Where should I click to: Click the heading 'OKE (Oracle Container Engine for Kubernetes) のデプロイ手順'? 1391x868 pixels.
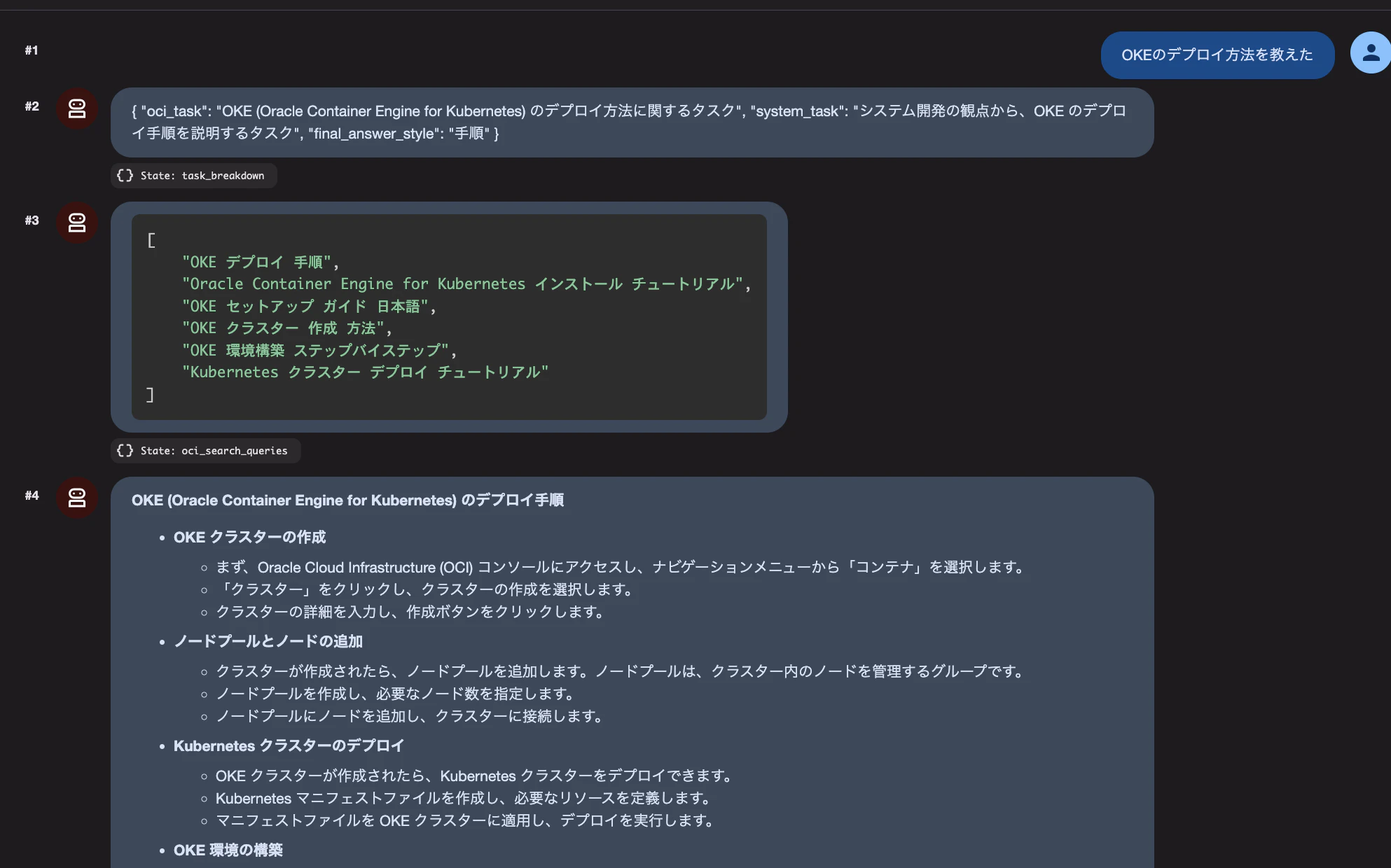click(347, 500)
